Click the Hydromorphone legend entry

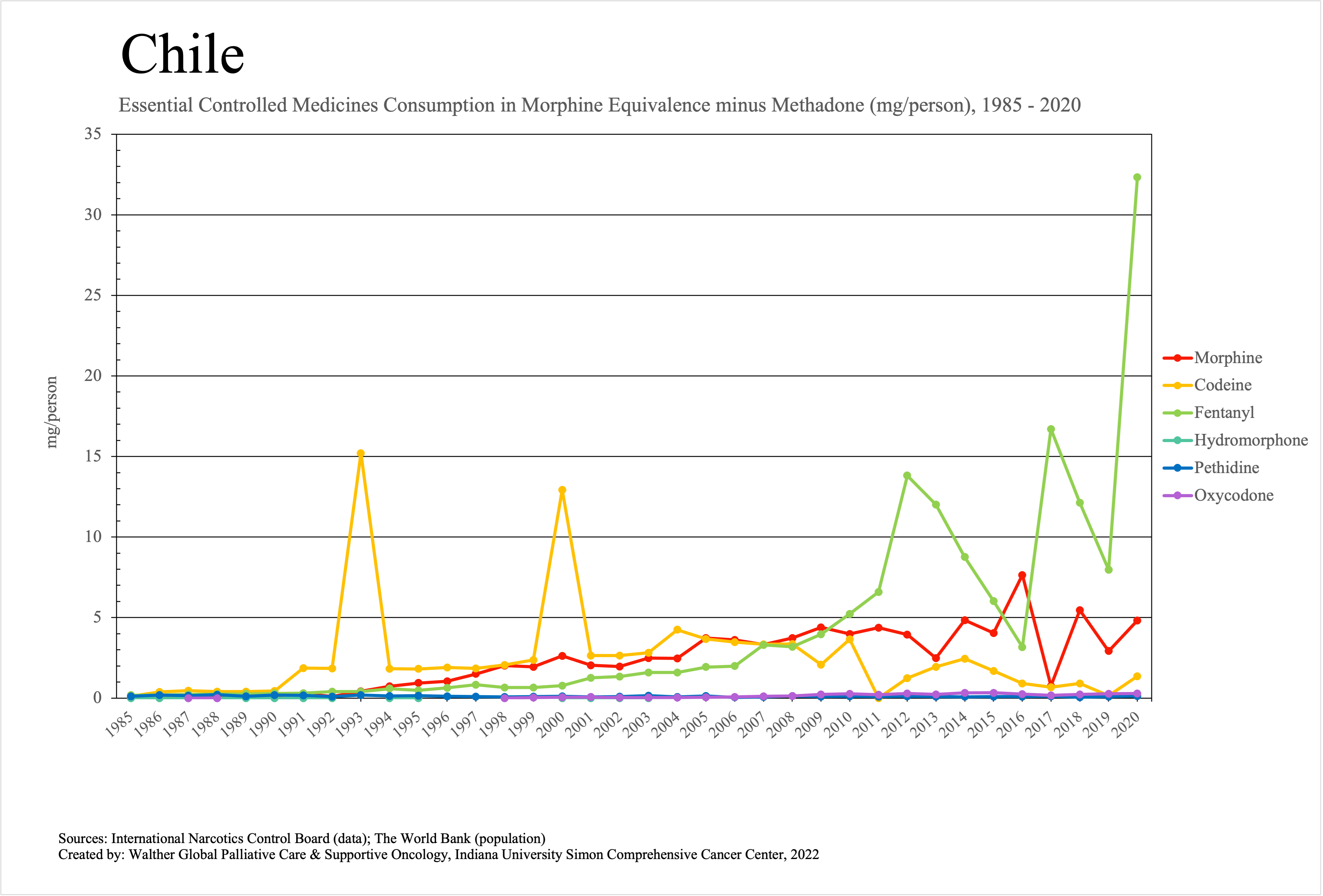click(1250, 440)
